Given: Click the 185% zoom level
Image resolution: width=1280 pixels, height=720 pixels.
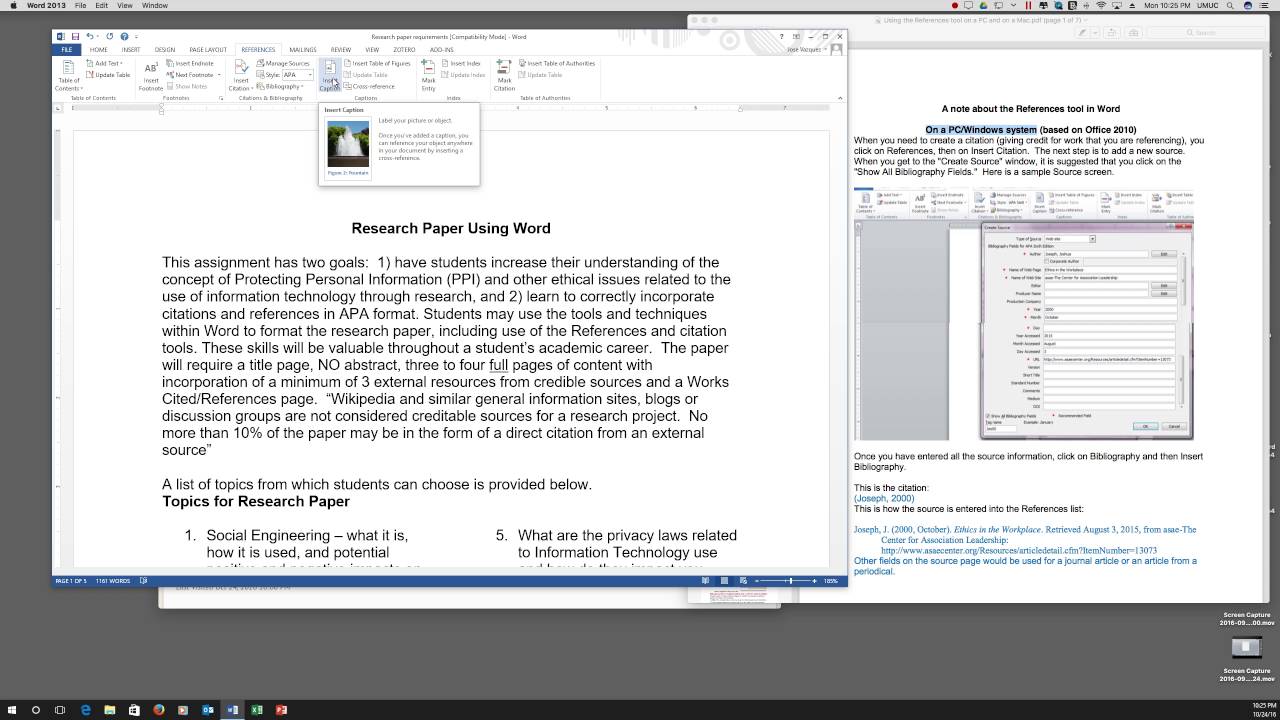Looking at the screenshot, I should (831, 581).
